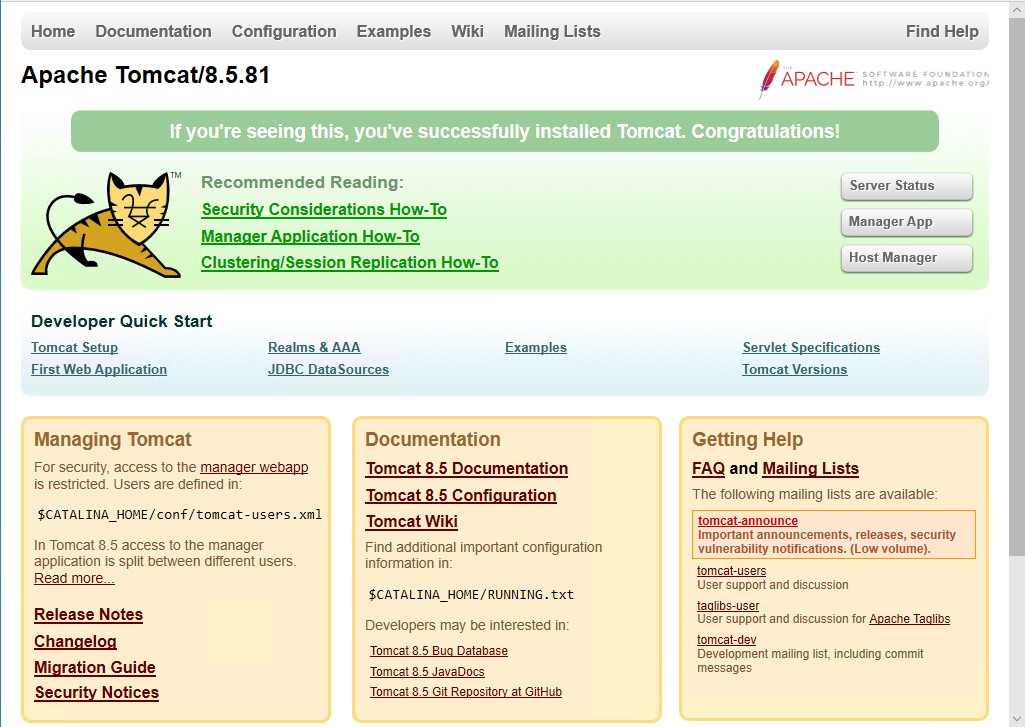
Task: Open the taglibs-user mailing list link
Action: (728, 605)
